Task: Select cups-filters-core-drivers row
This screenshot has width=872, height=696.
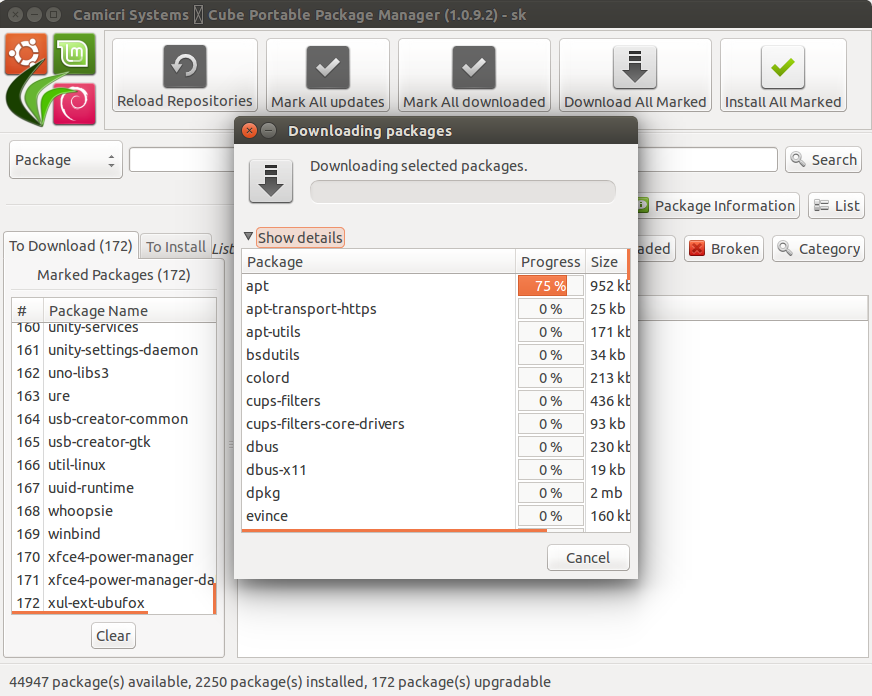Action: [x=436, y=424]
